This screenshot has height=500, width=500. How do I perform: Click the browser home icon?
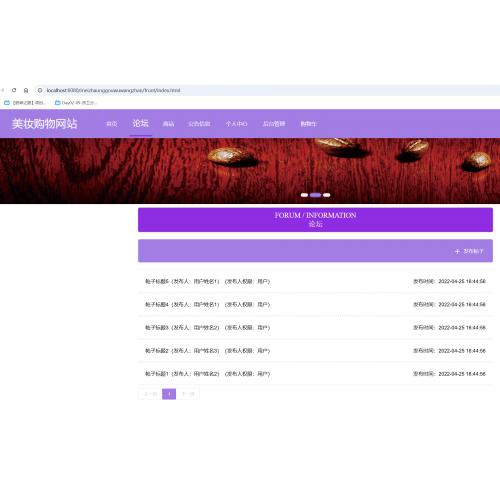click(x=26, y=90)
